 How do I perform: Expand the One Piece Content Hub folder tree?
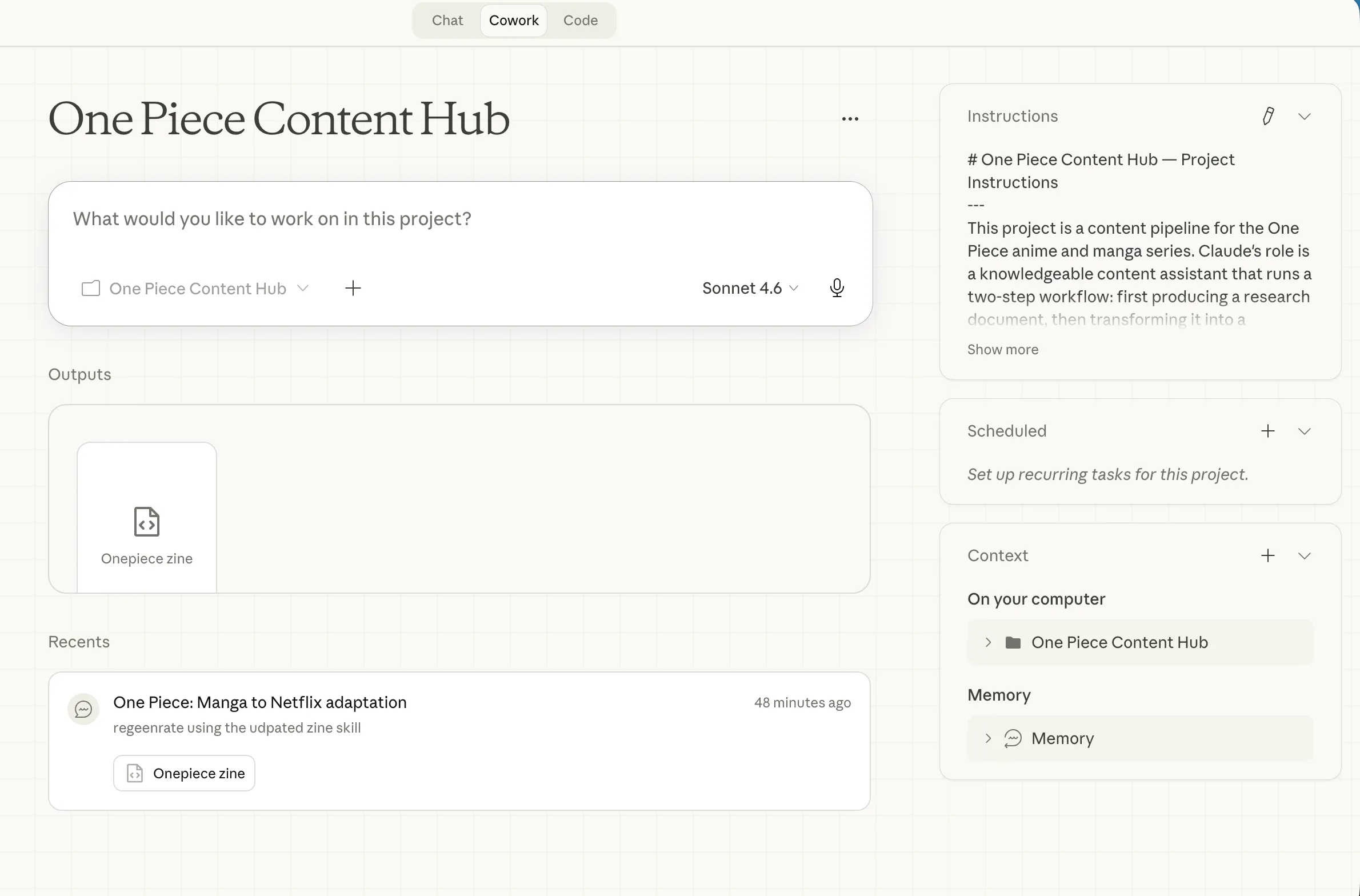[988, 642]
